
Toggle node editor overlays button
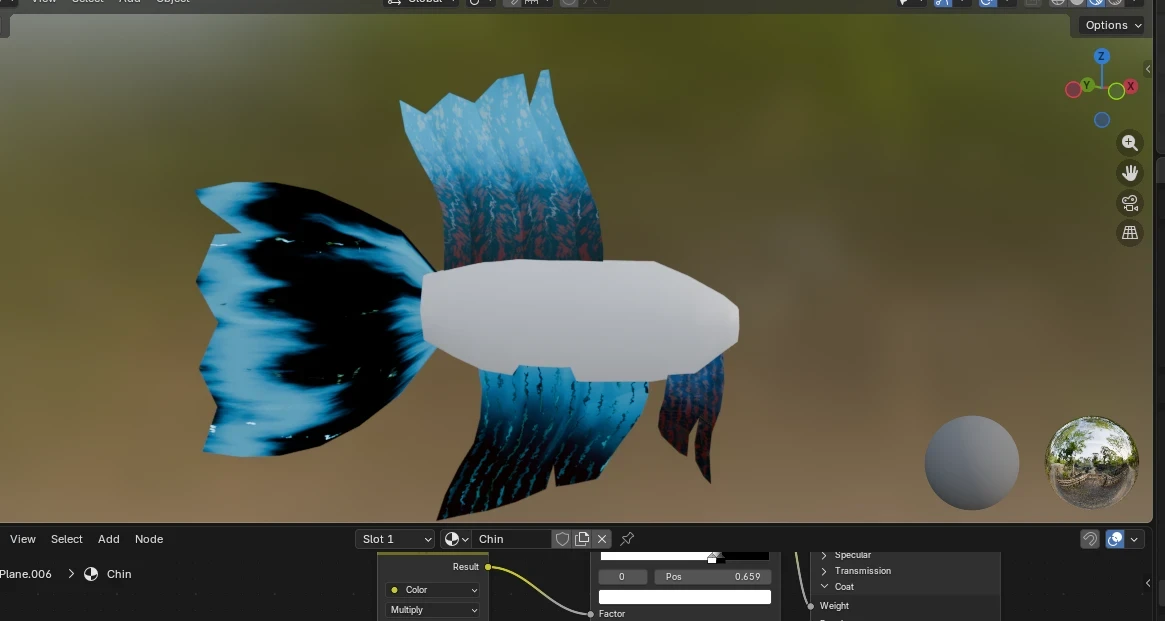[x=1114, y=539]
